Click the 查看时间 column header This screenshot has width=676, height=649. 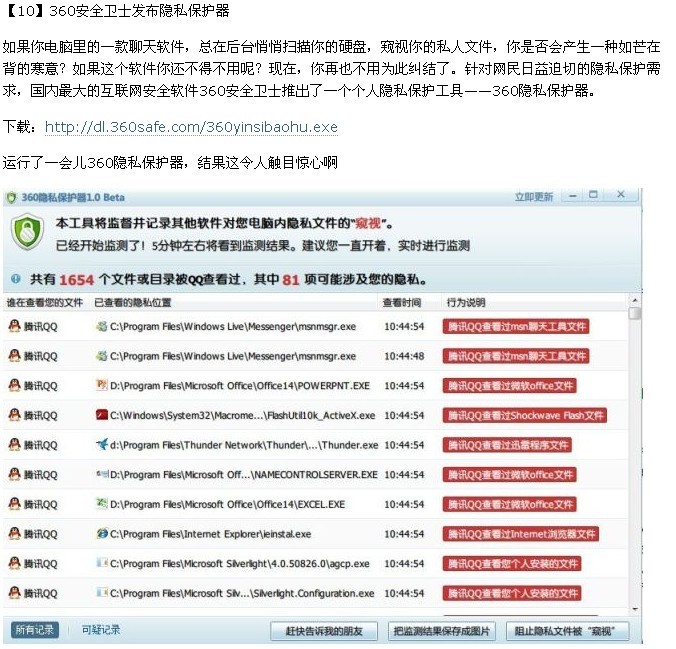coord(402,303)
